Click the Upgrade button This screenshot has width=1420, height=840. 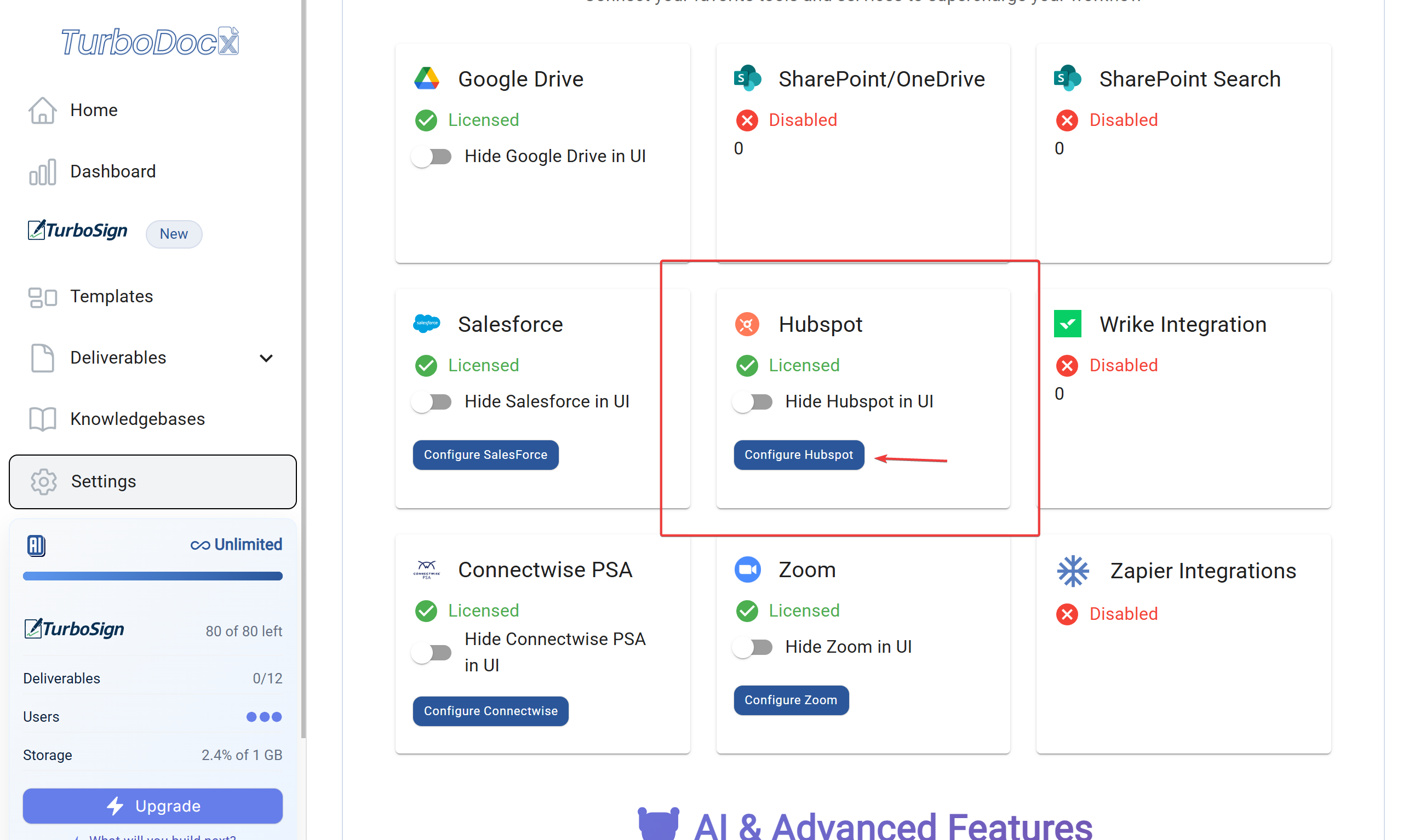click(153, 806)
